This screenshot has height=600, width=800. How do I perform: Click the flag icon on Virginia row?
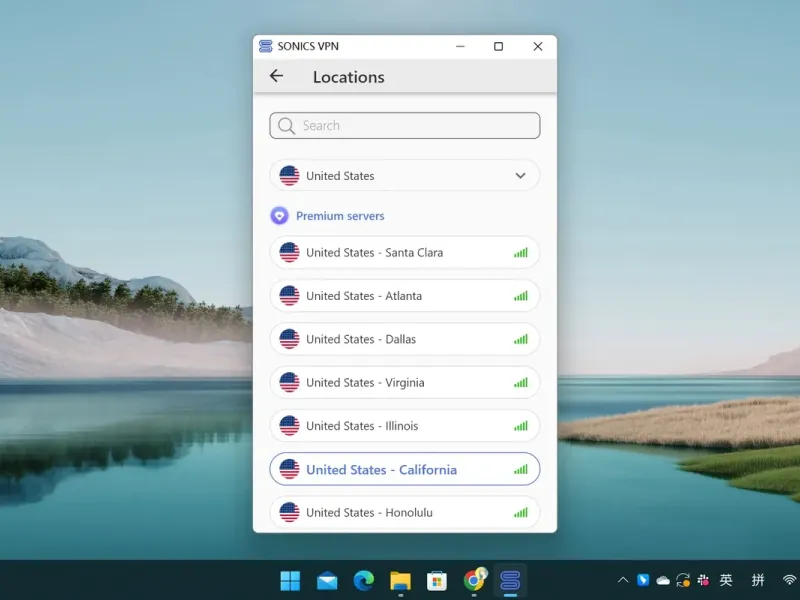click(289, 383)
